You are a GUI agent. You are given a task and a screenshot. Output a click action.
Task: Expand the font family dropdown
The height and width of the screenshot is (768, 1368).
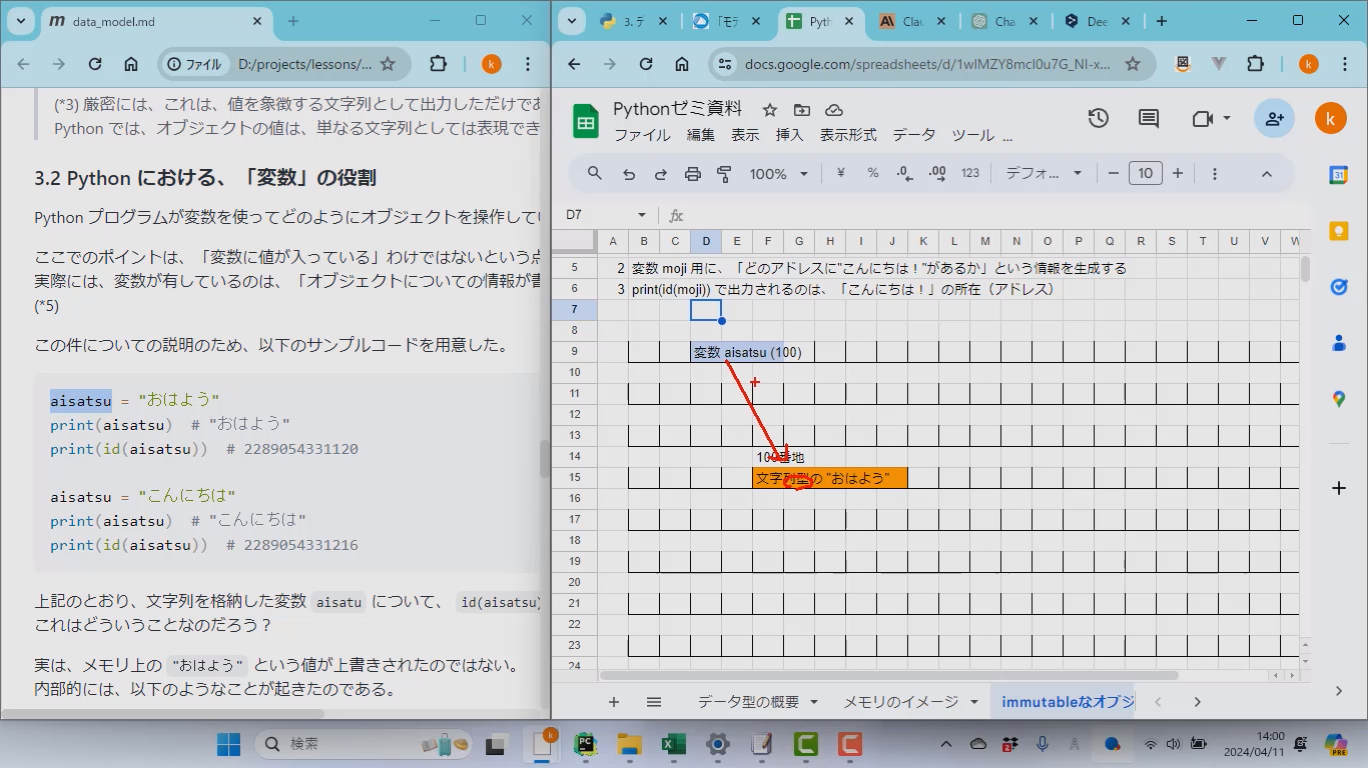(x=1044, y=174)
